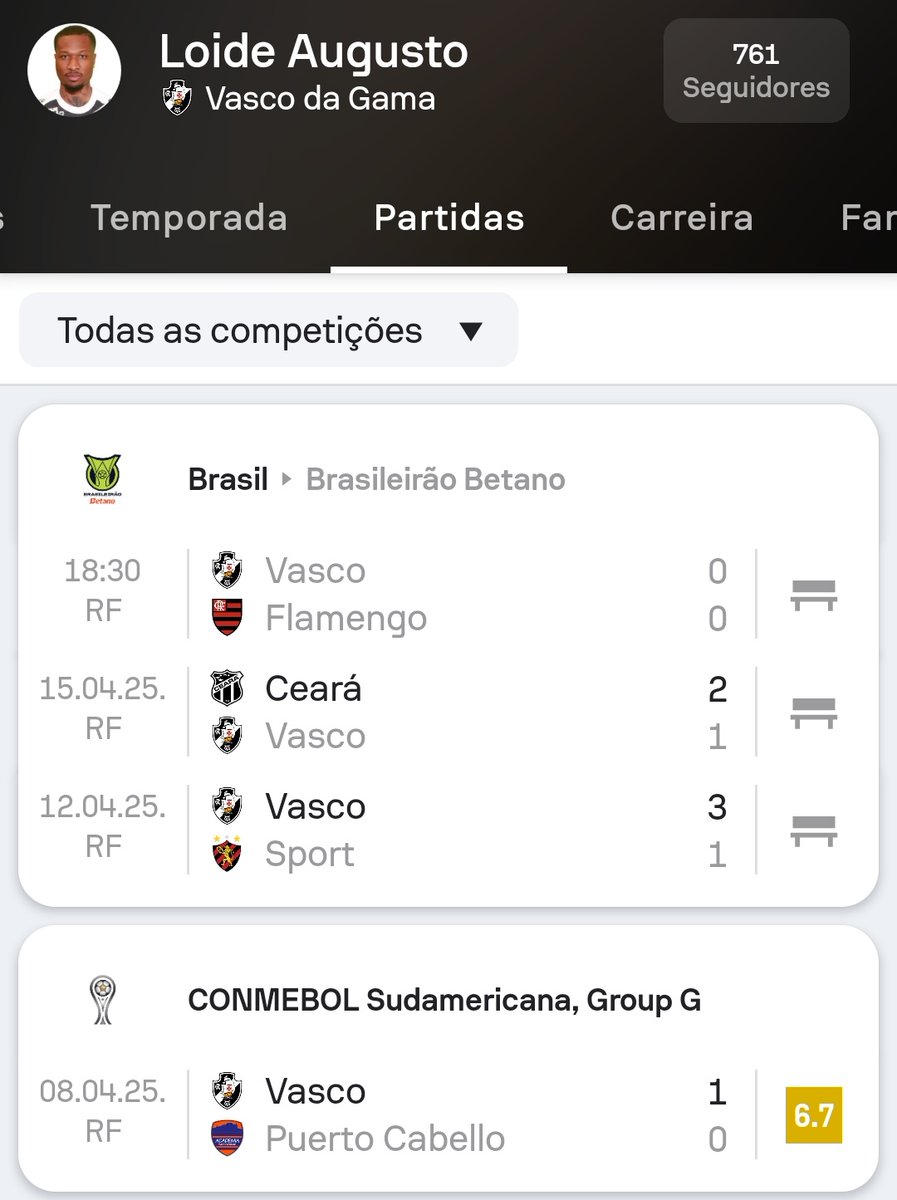
Task: Click the Flamengo club crest
Action: click(x=227, y=618)
